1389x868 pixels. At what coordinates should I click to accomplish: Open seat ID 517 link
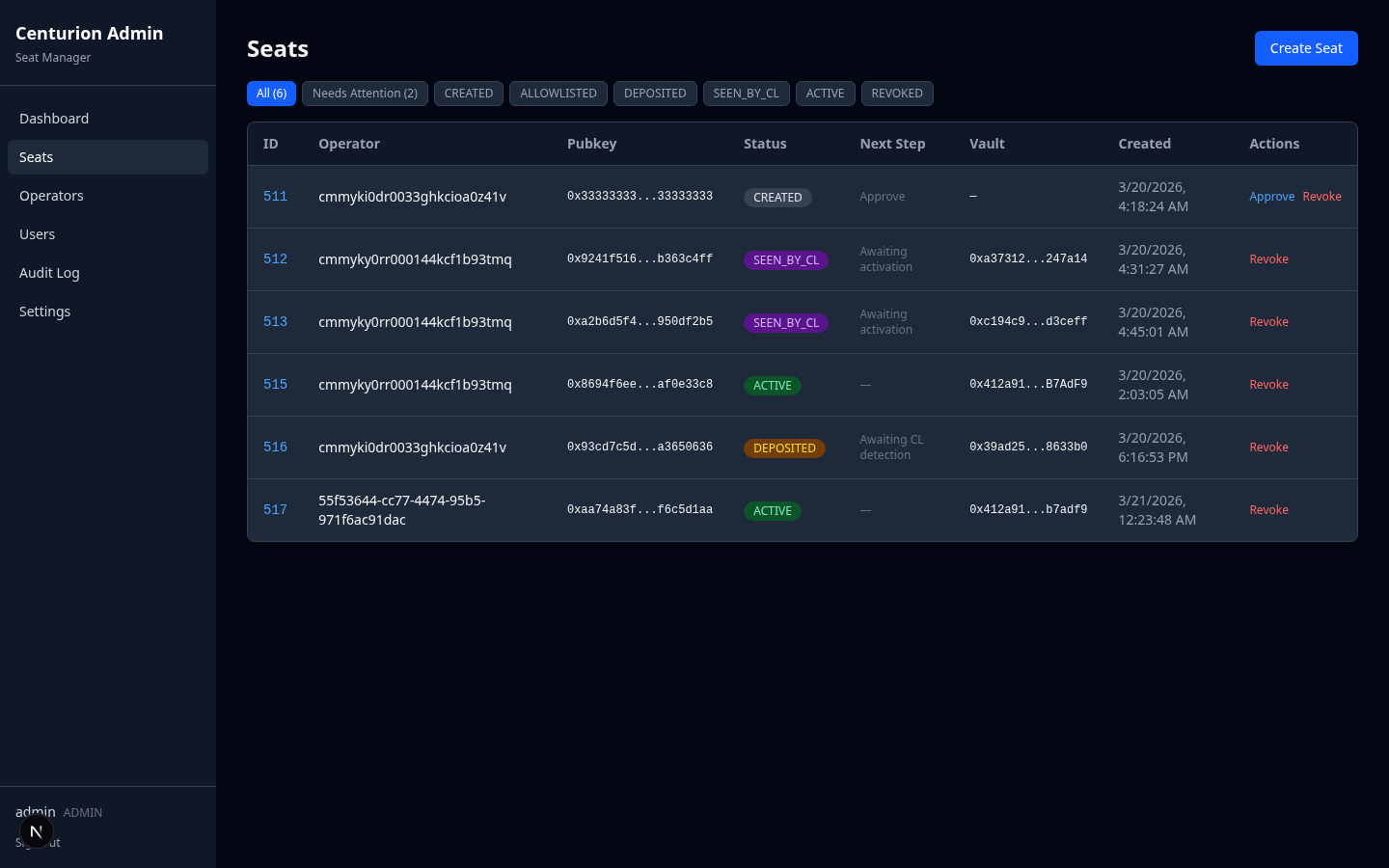coord(275,510)
